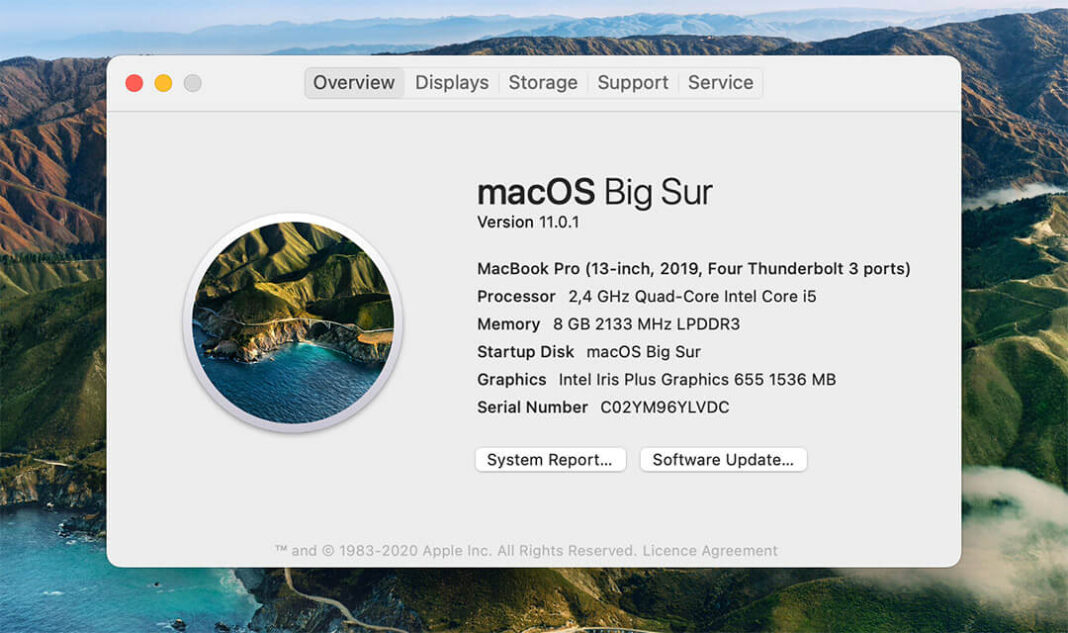Return to the Overview tab
This screenshot has height=633, width=1068.
[x=353, y=83]
